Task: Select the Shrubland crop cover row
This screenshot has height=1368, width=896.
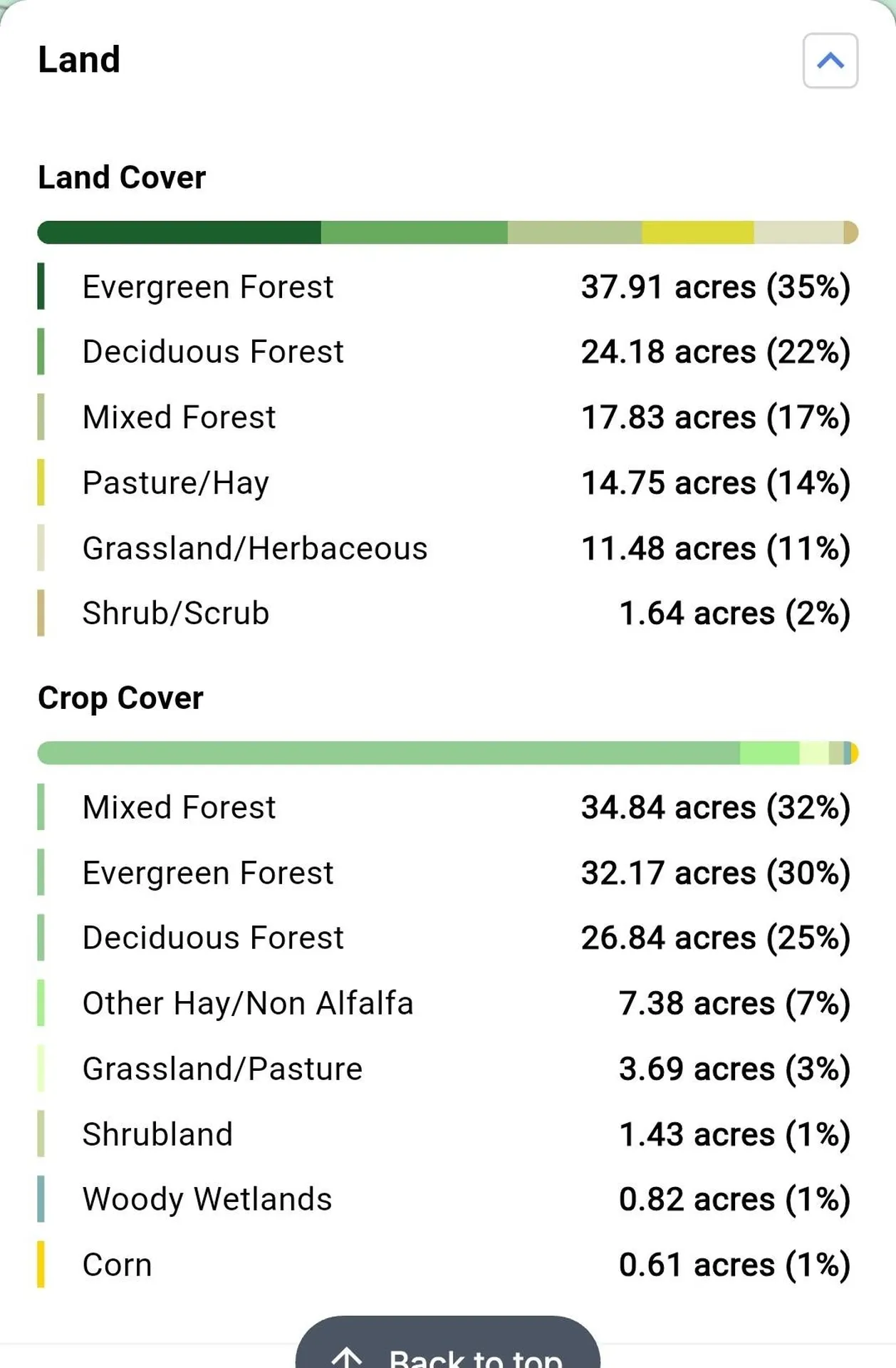Action: coord(448,1134)
